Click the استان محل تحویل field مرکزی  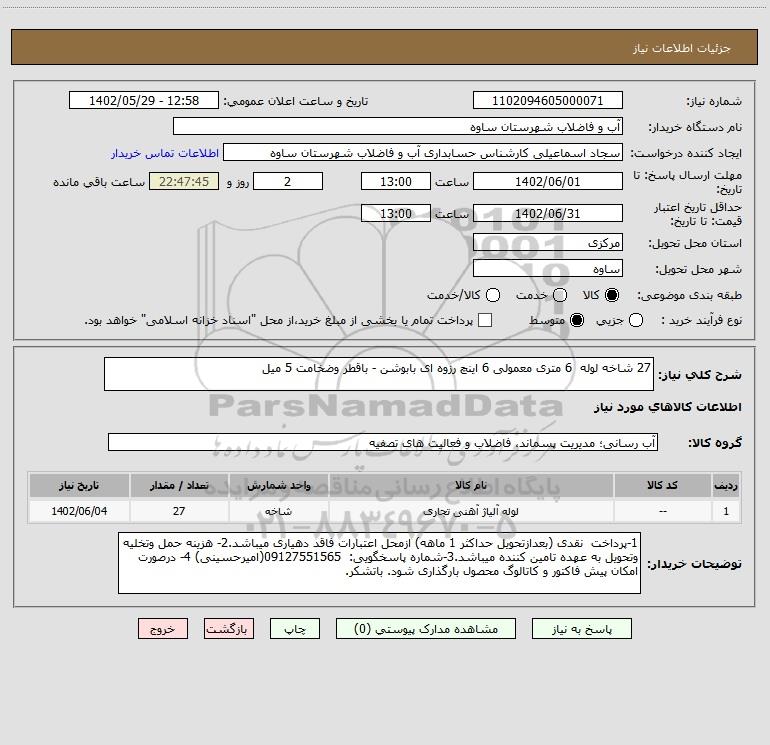point(548,242)
